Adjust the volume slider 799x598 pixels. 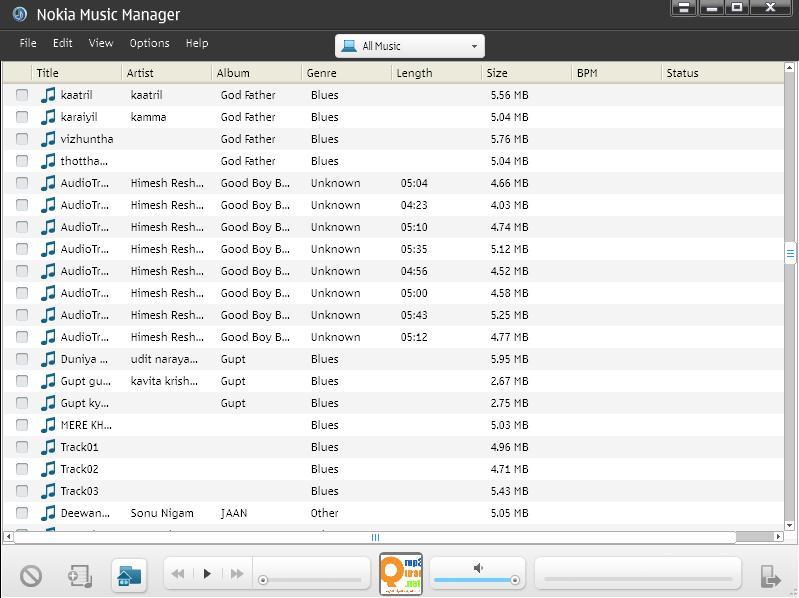click(476, 580)
